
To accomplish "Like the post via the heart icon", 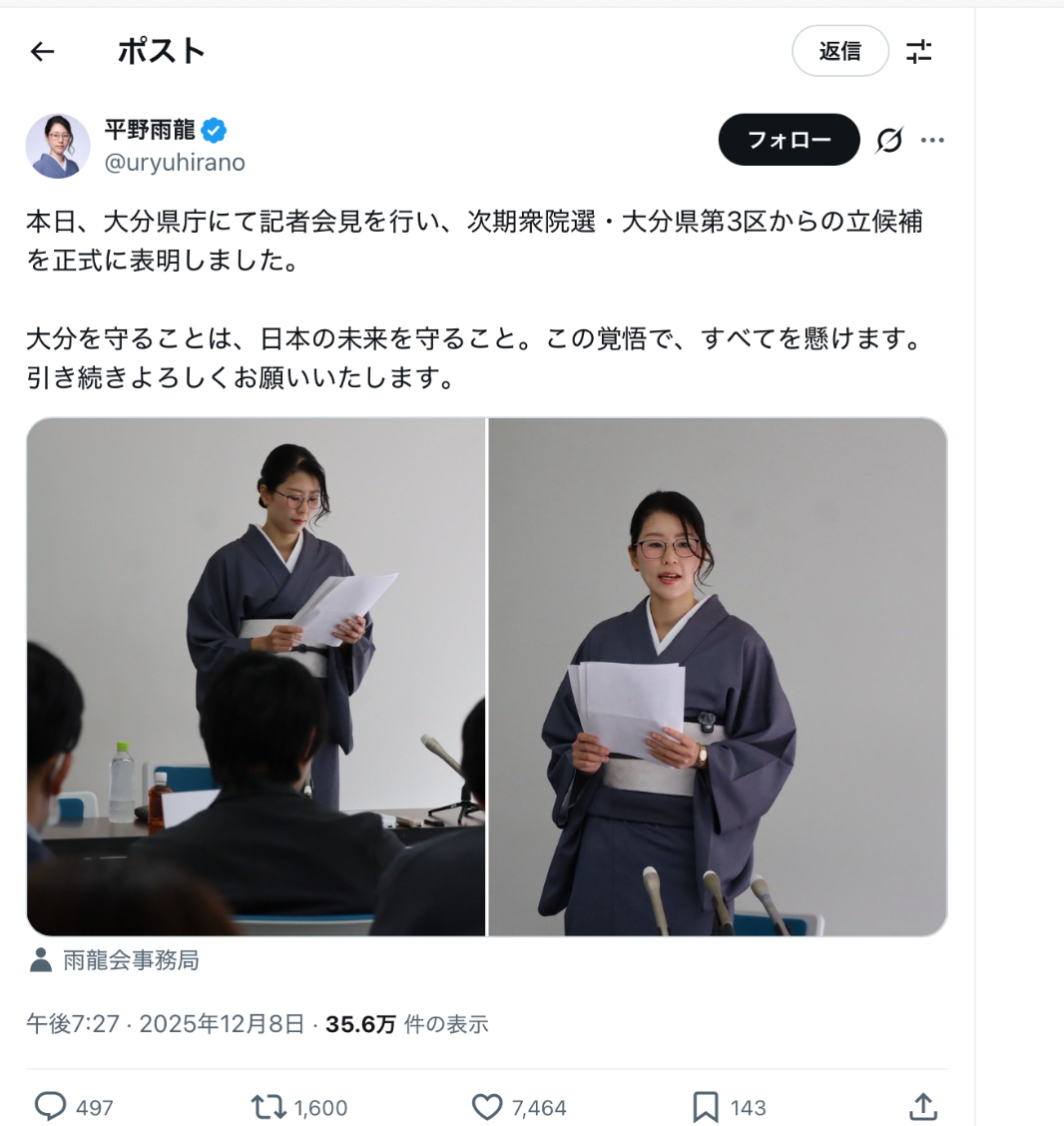I will coord(487,1107).
